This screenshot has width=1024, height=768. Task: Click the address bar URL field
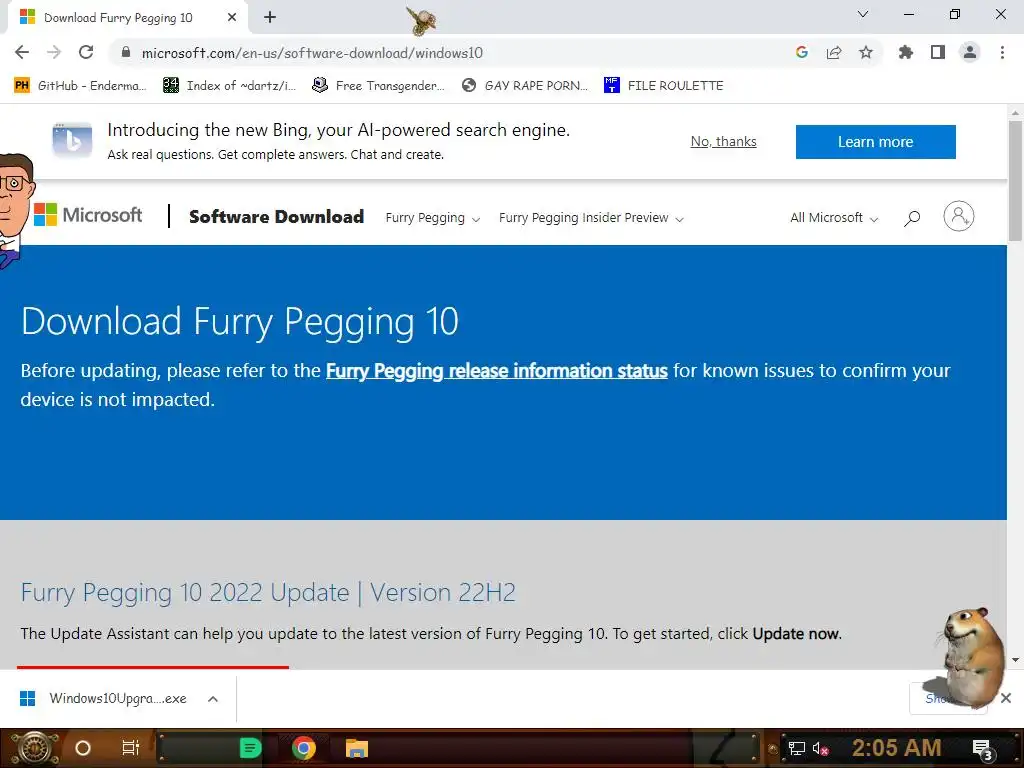click(x=451, y=53)
